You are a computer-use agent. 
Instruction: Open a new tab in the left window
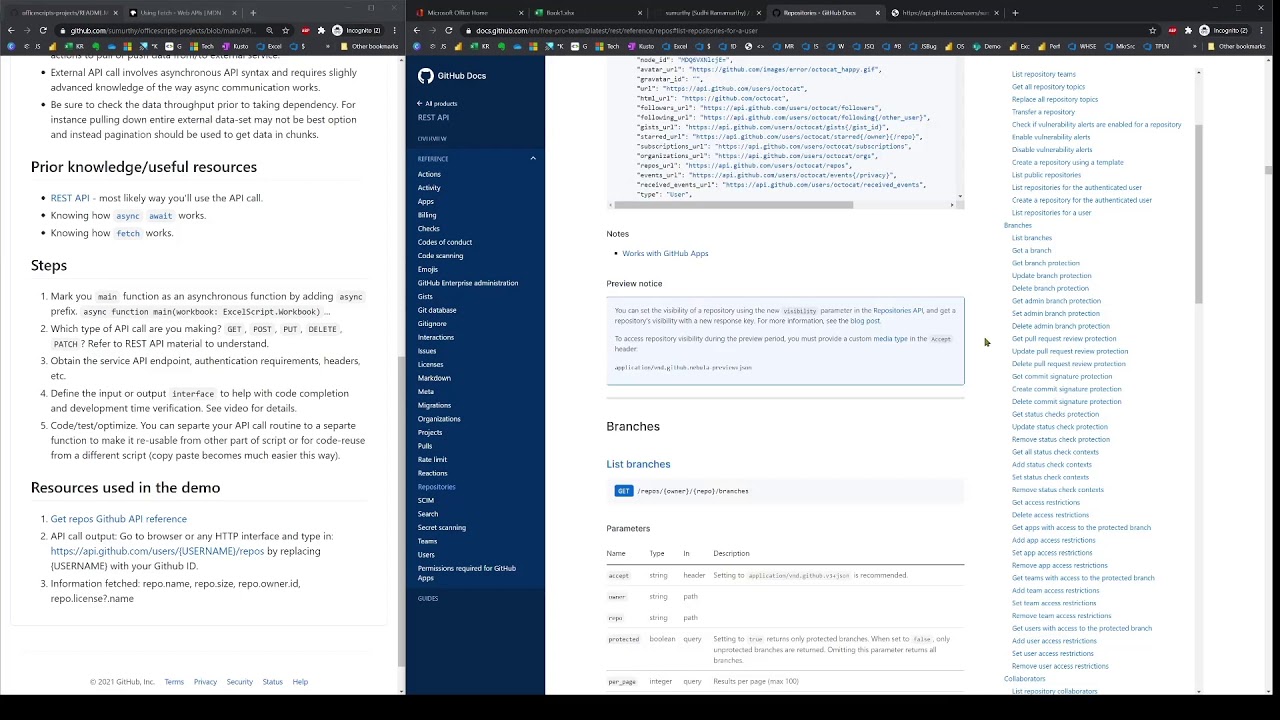(x=253, y=13)
